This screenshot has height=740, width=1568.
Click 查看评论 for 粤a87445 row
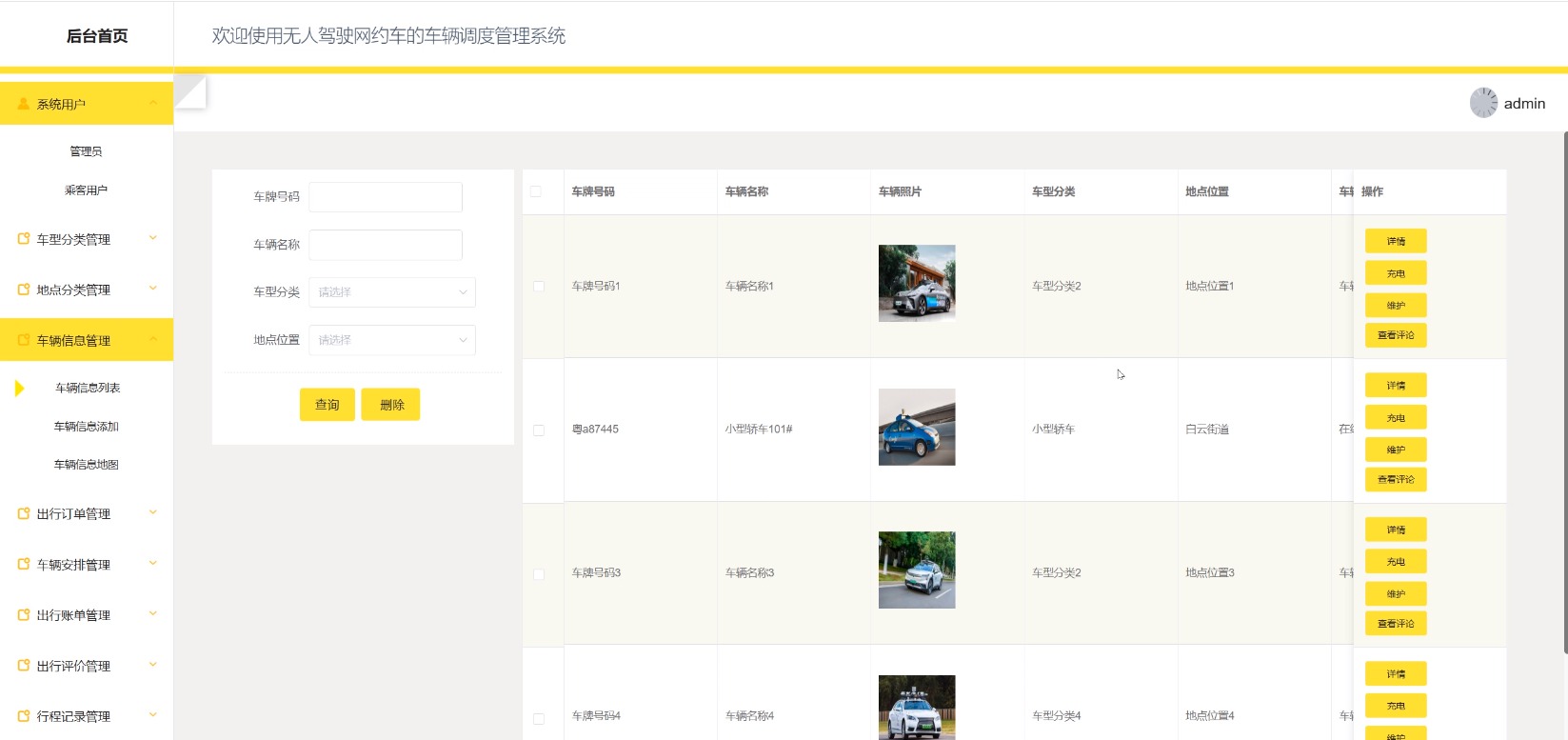(1396, 480)
